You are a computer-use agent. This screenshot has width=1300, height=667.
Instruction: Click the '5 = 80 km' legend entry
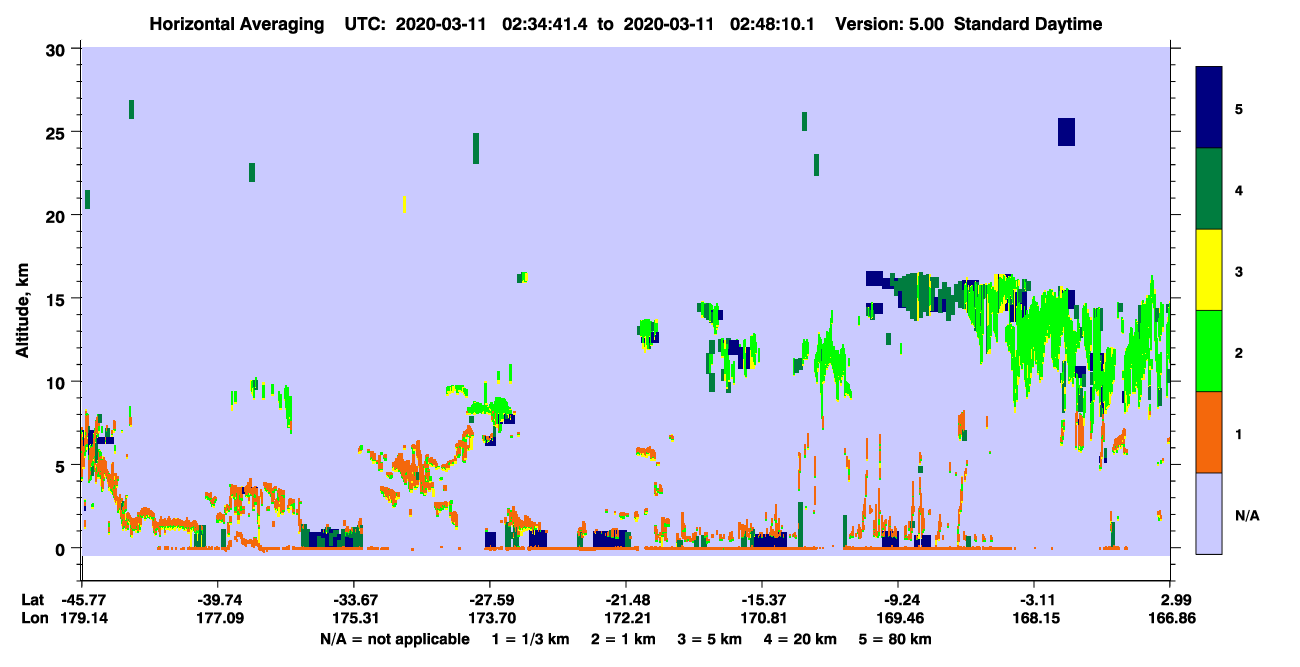pyautogui.click(x=896, y=638)
